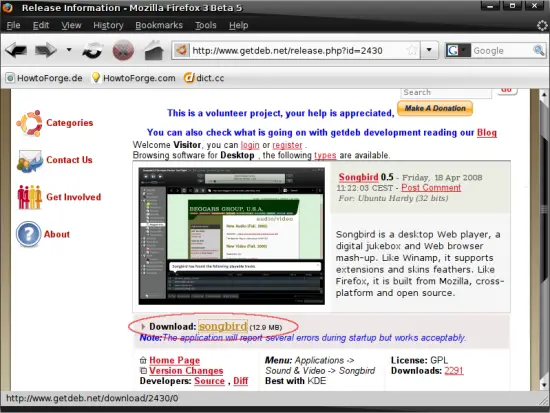Click the Contact Us envelope icon
This screenshot has width=550, height=413.
(x=29, y=161)
